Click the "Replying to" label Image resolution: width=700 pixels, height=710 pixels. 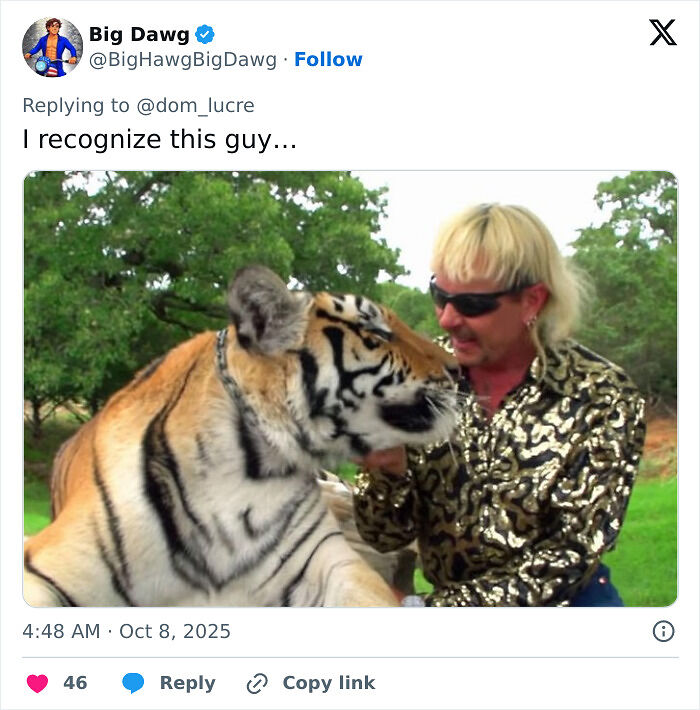click(x=76, y=105)
